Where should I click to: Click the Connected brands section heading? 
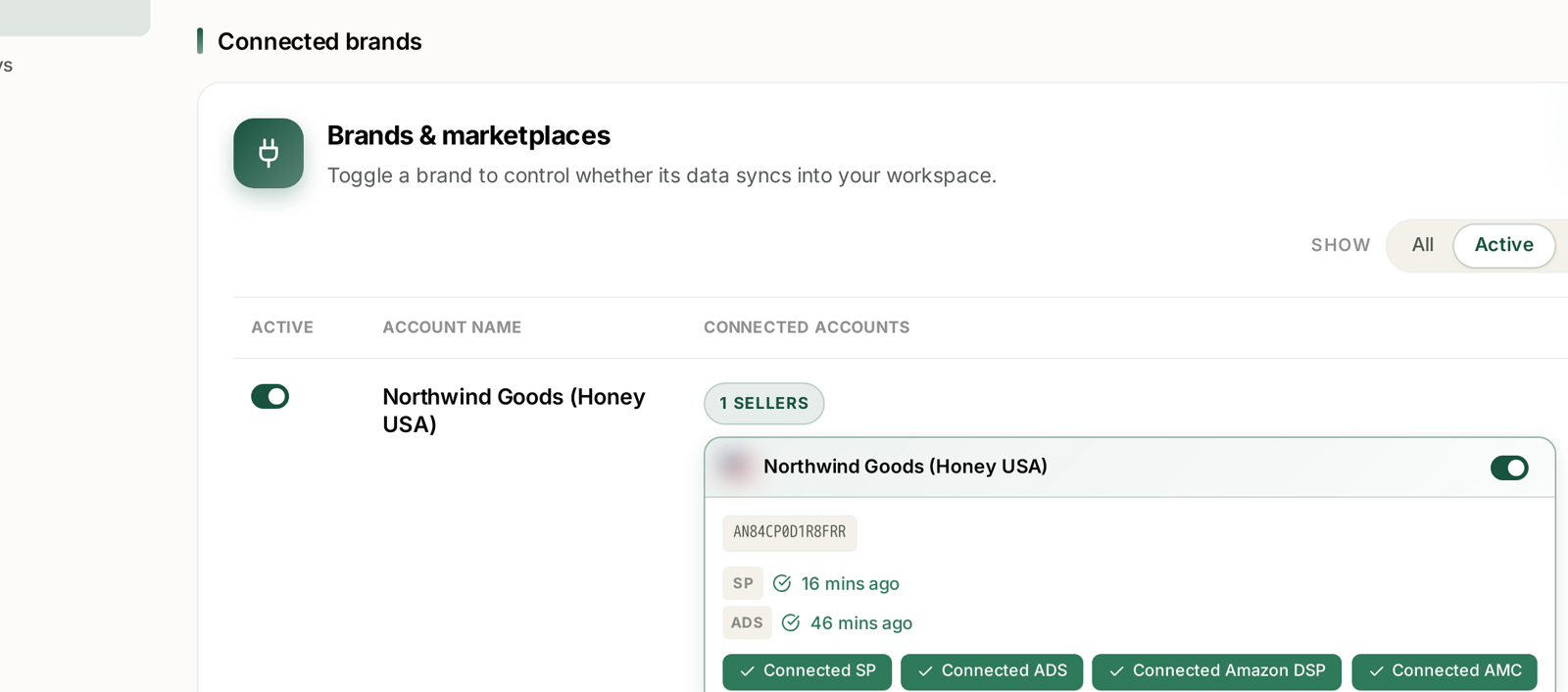[319, 41]
